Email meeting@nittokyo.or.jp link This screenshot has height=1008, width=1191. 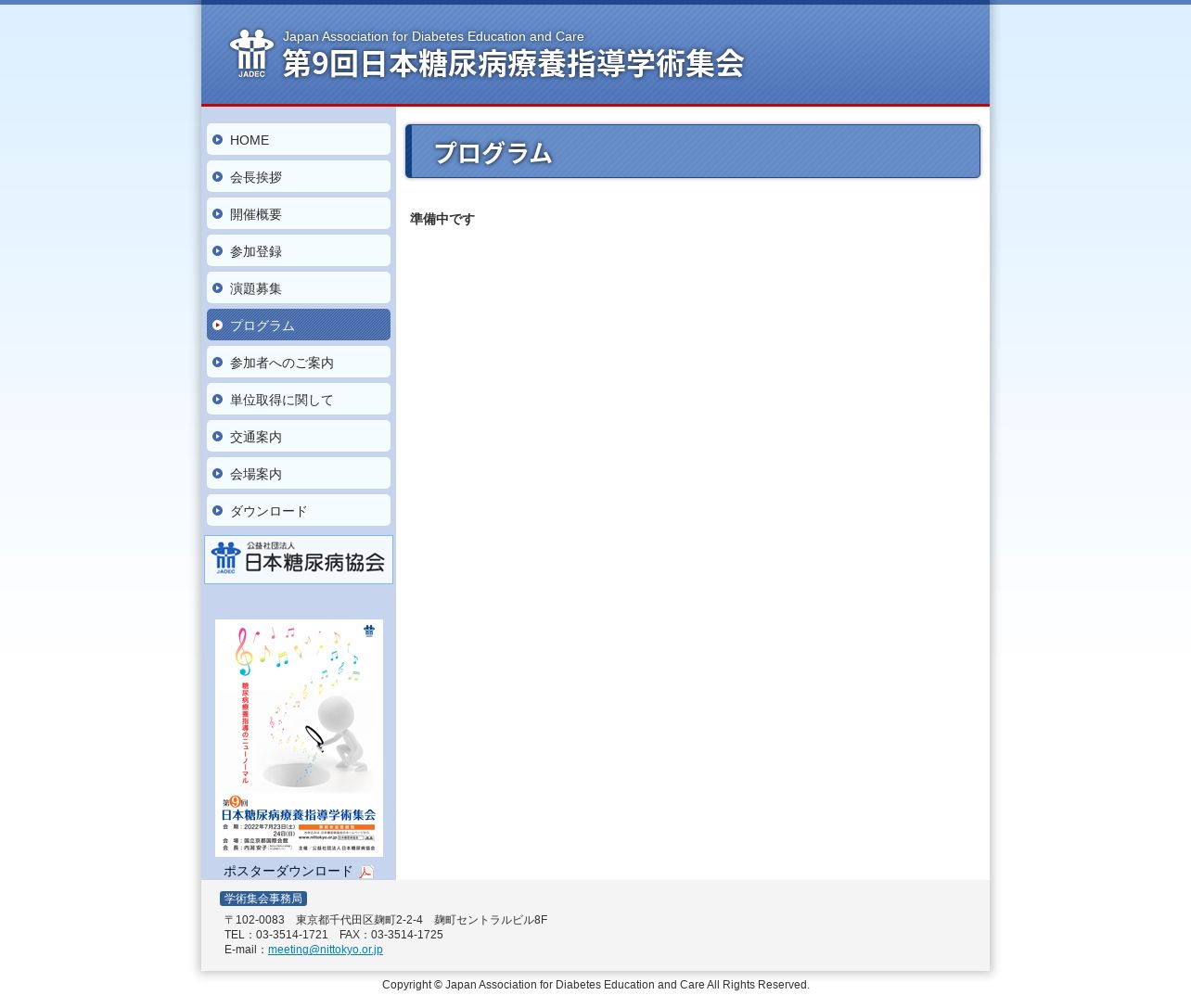pos(326,950)
